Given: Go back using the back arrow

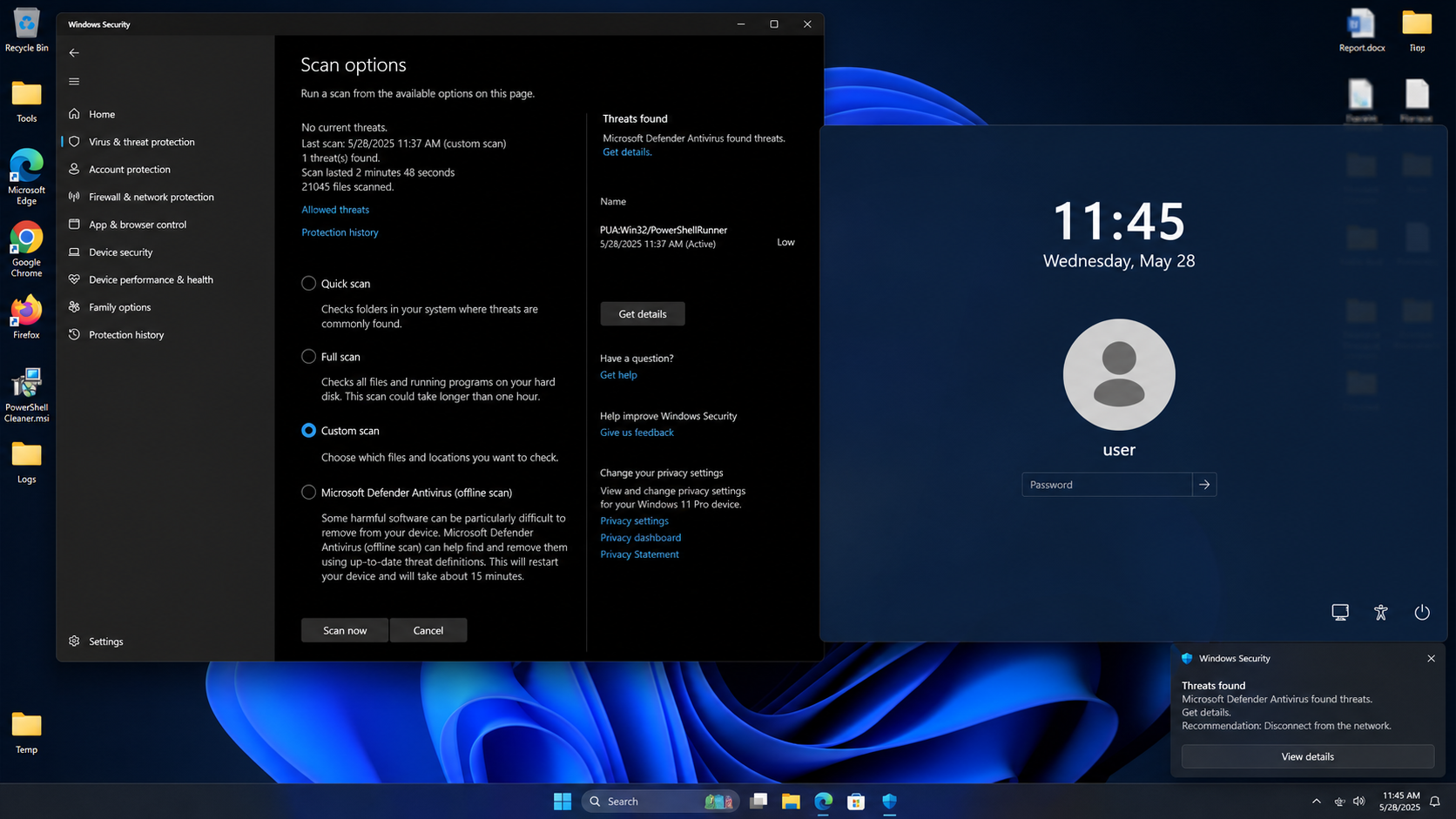Looking at the screenshot, I should [x=74, y=53].
